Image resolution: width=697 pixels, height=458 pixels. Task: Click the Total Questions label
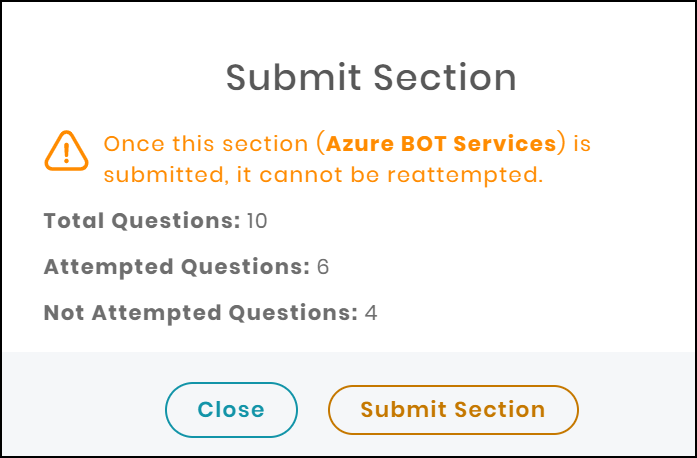point(142,221)
